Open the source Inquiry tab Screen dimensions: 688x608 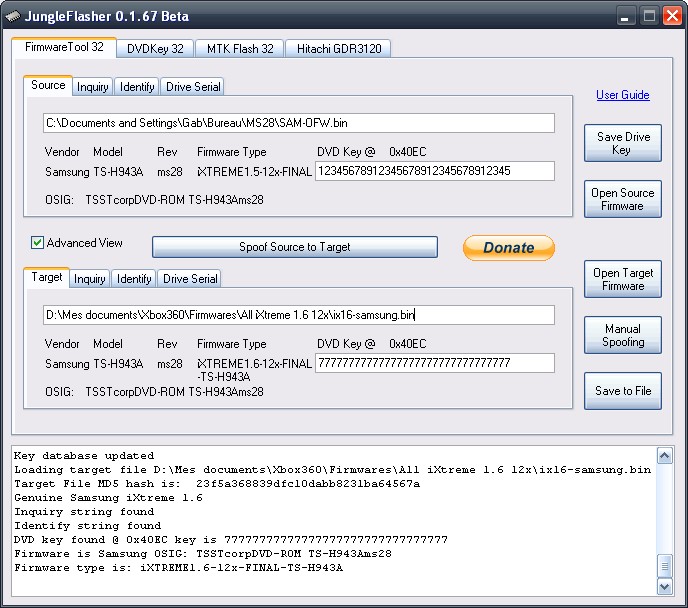(x=93, y=87)
